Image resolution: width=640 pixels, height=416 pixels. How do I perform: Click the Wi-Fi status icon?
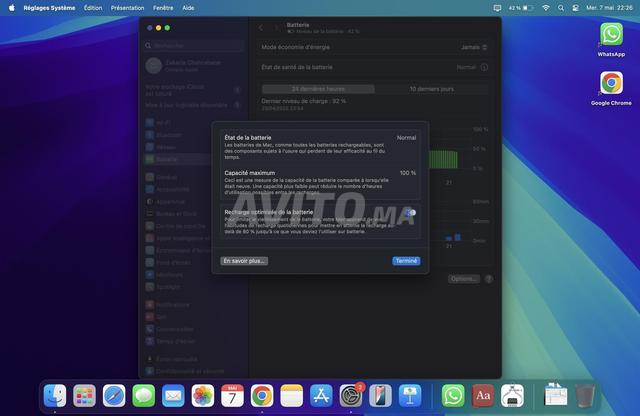coord(545,7)
